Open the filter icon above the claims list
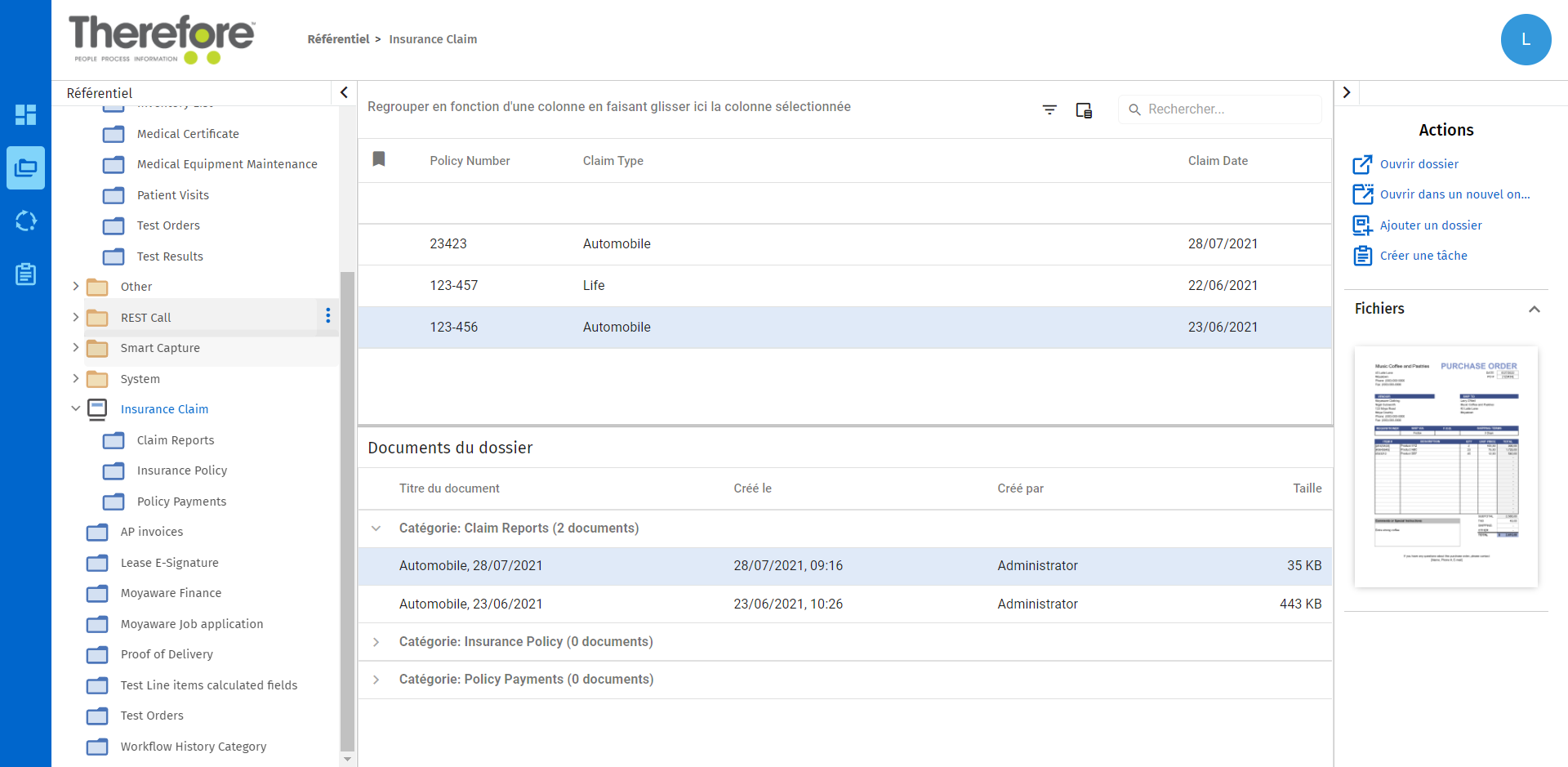Screen dimensions: 1568x767 click(x=1049, y=109)
